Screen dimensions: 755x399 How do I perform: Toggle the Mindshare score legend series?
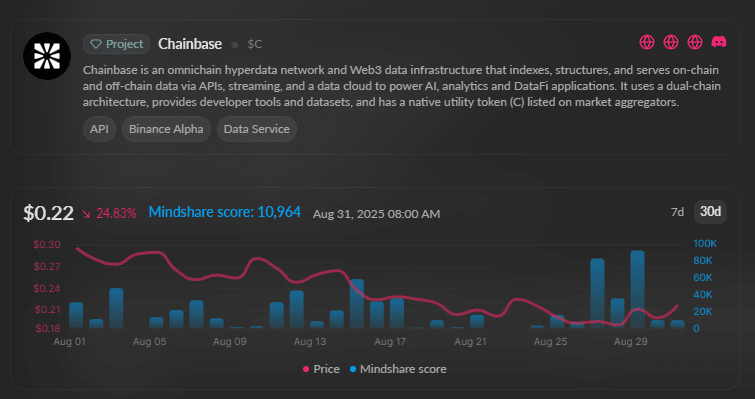pyautogui.click(x=398, y=369)
